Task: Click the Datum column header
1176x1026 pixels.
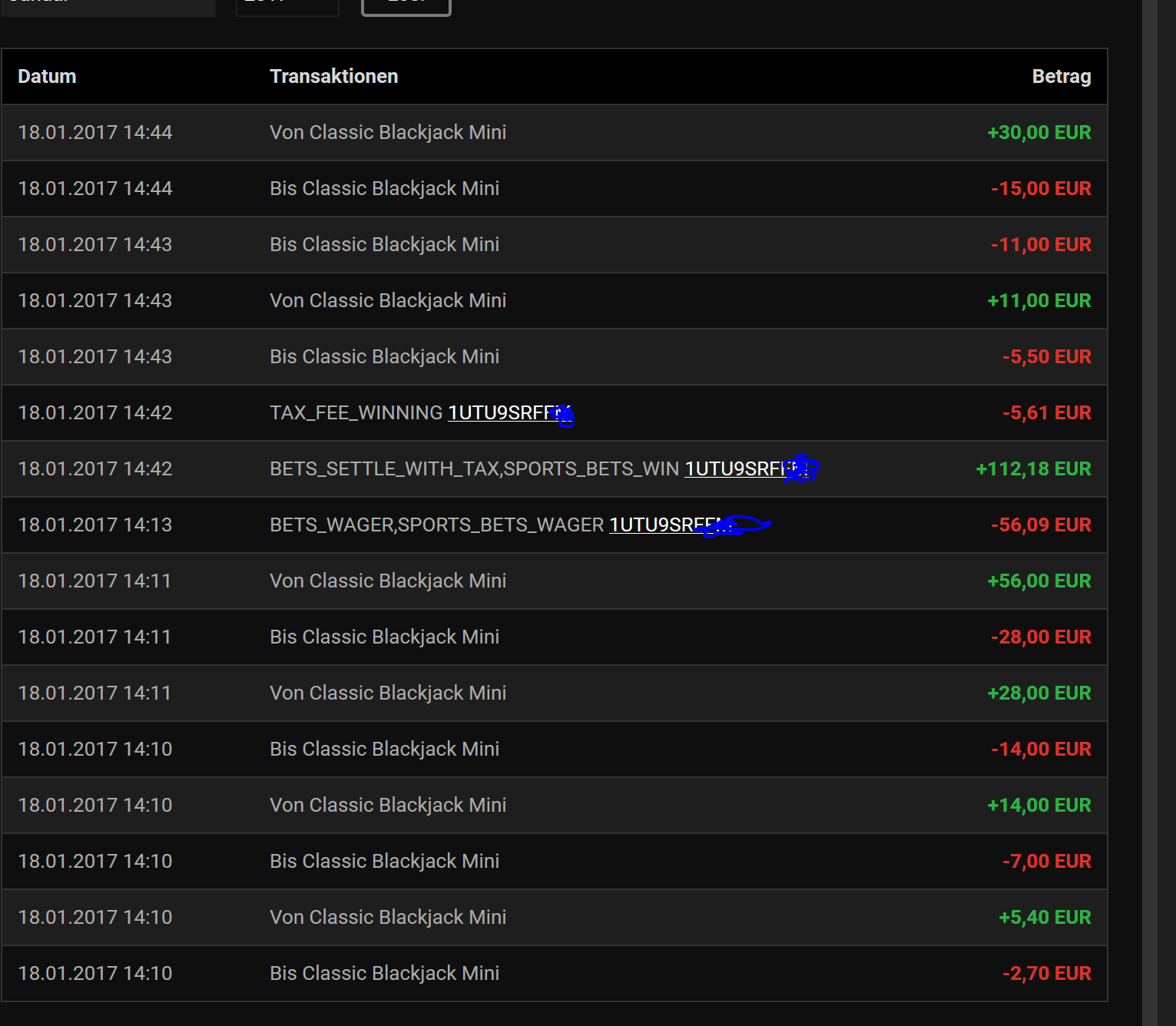Action: tap(47, 76)
